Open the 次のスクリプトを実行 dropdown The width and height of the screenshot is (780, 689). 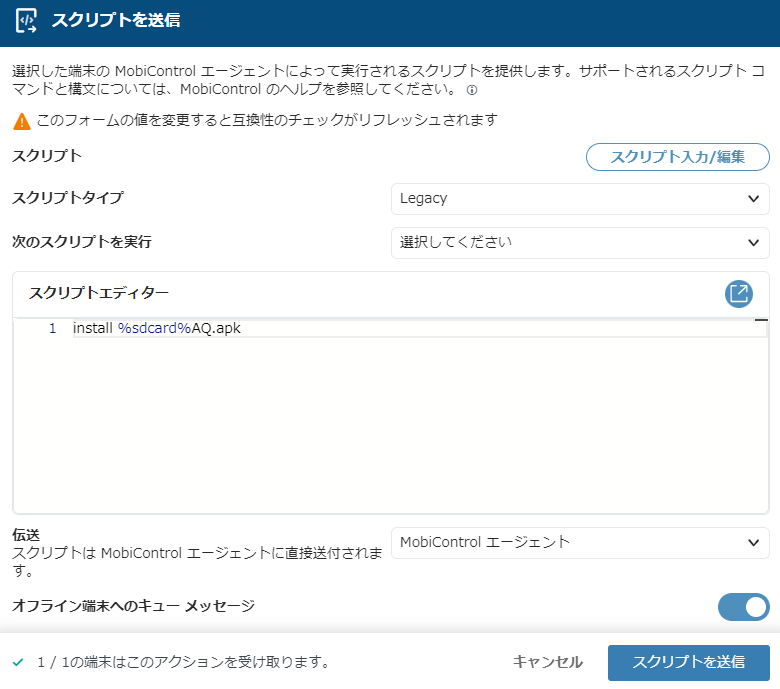(x=580, y=243)
